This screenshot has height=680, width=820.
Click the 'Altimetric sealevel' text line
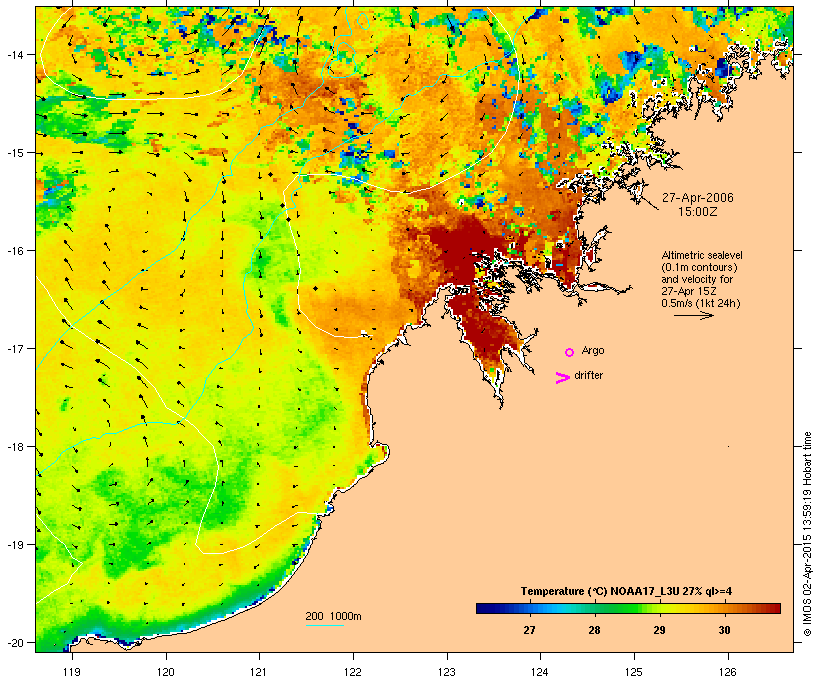pos(702,255)
